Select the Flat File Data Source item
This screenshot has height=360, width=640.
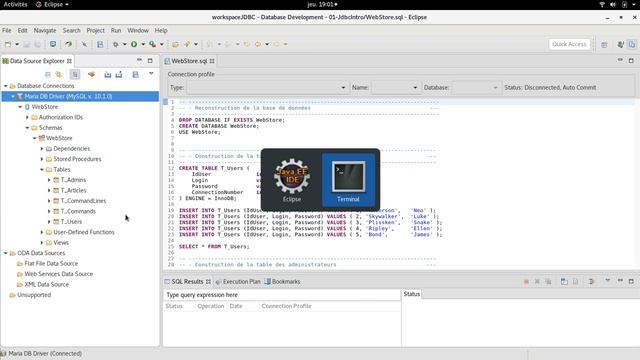pyautogui.click(x=51, y=264)
